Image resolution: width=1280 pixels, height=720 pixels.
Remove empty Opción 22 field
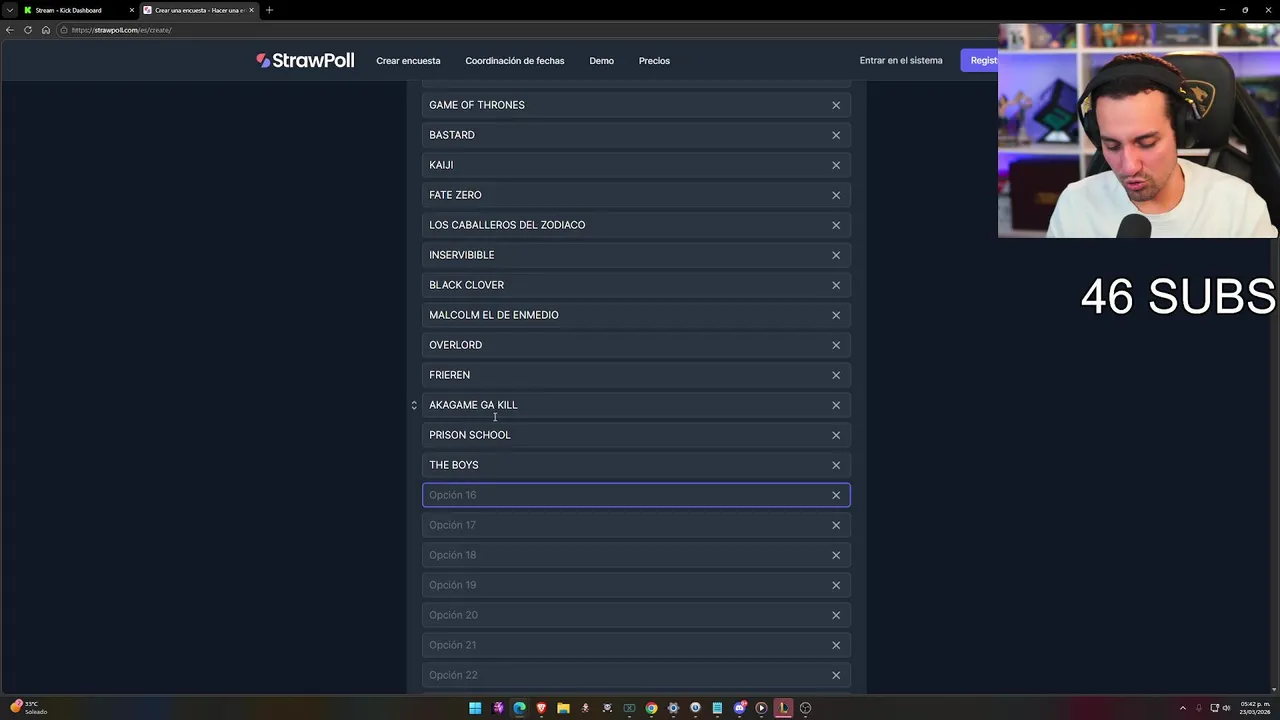tap(836, 675)
